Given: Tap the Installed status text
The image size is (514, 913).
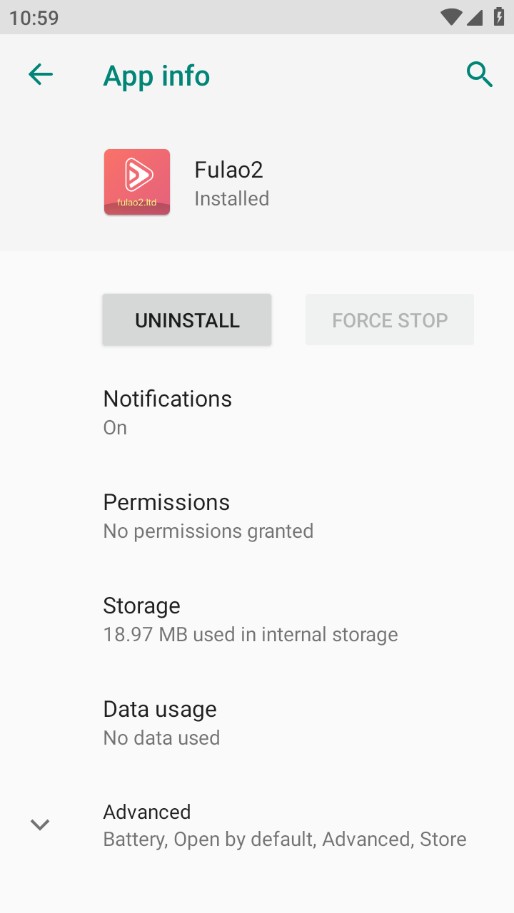Looking at the screenshot, I should [232, 199].
